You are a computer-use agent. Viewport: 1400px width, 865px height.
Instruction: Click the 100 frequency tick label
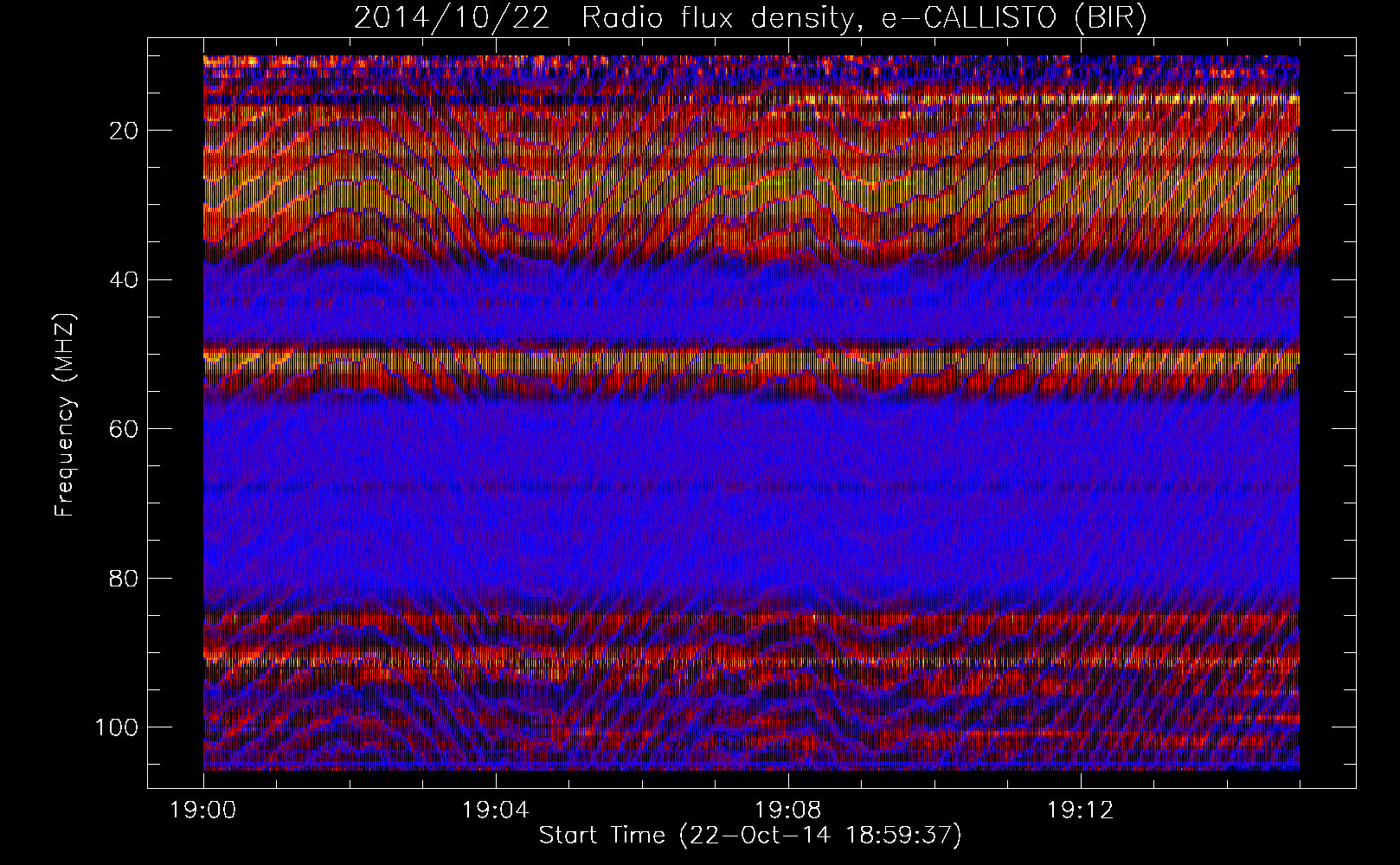(117, 727)
